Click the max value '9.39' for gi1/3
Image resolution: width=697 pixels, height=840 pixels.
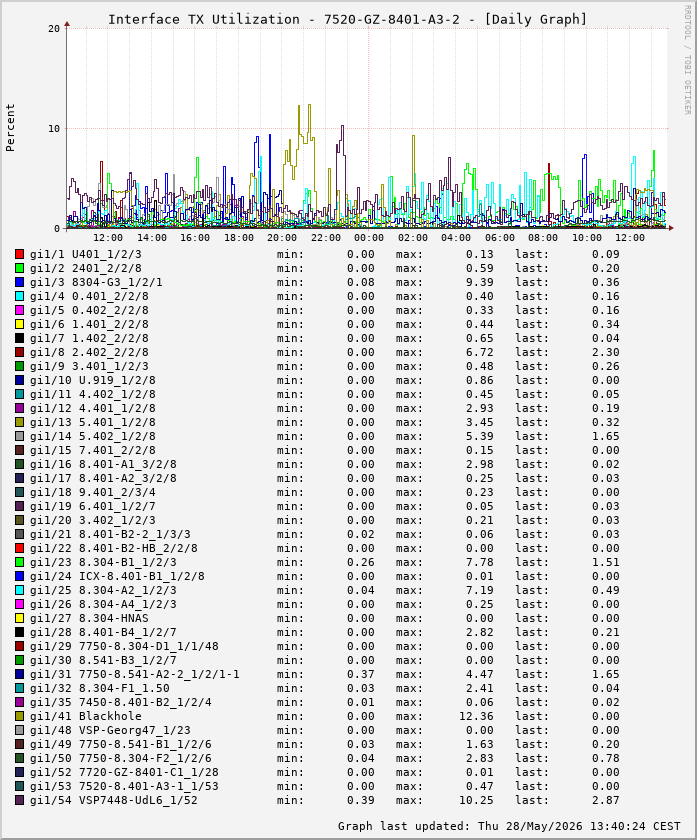click(479, 282)
